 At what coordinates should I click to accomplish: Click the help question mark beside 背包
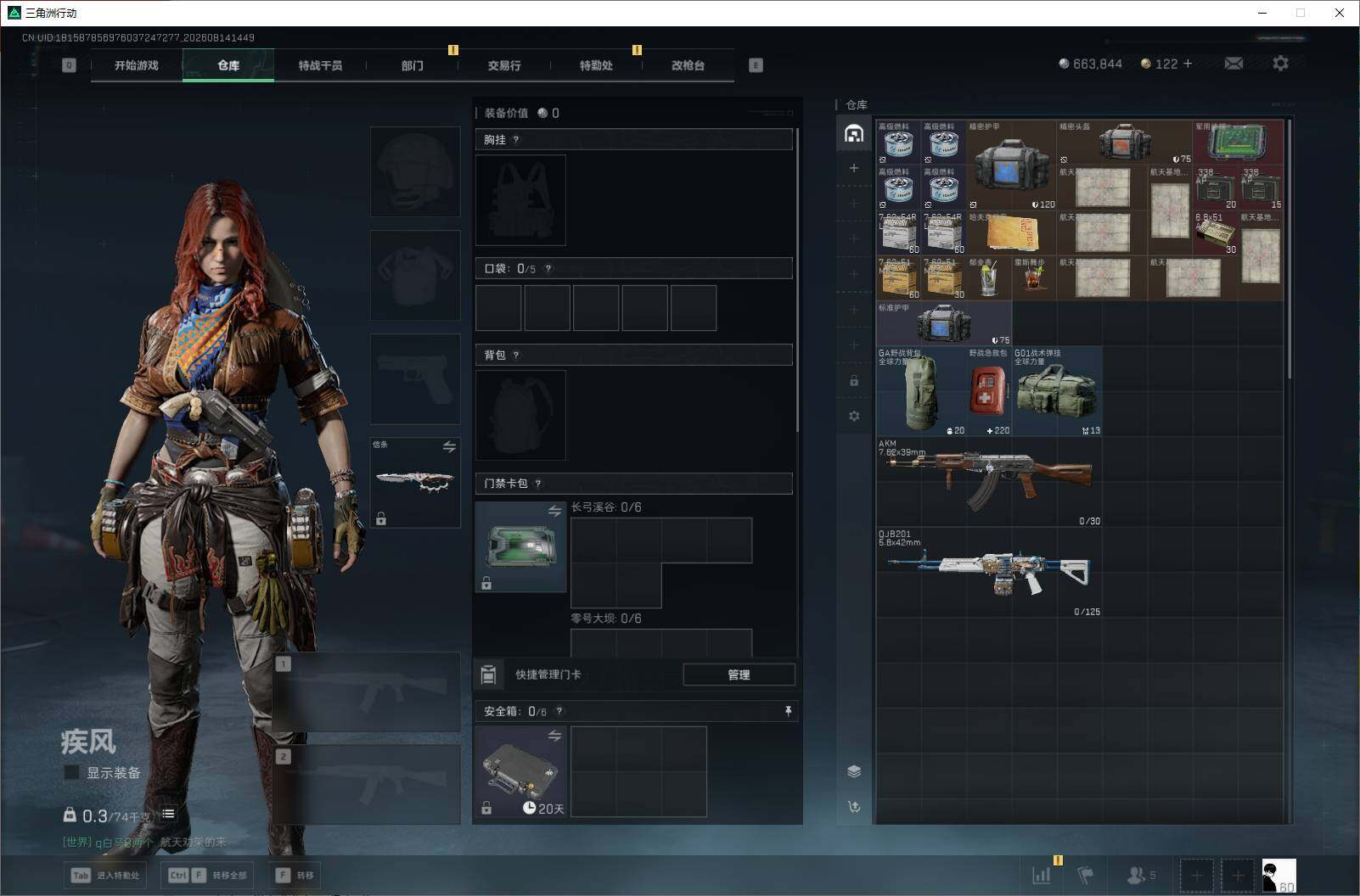516,356
